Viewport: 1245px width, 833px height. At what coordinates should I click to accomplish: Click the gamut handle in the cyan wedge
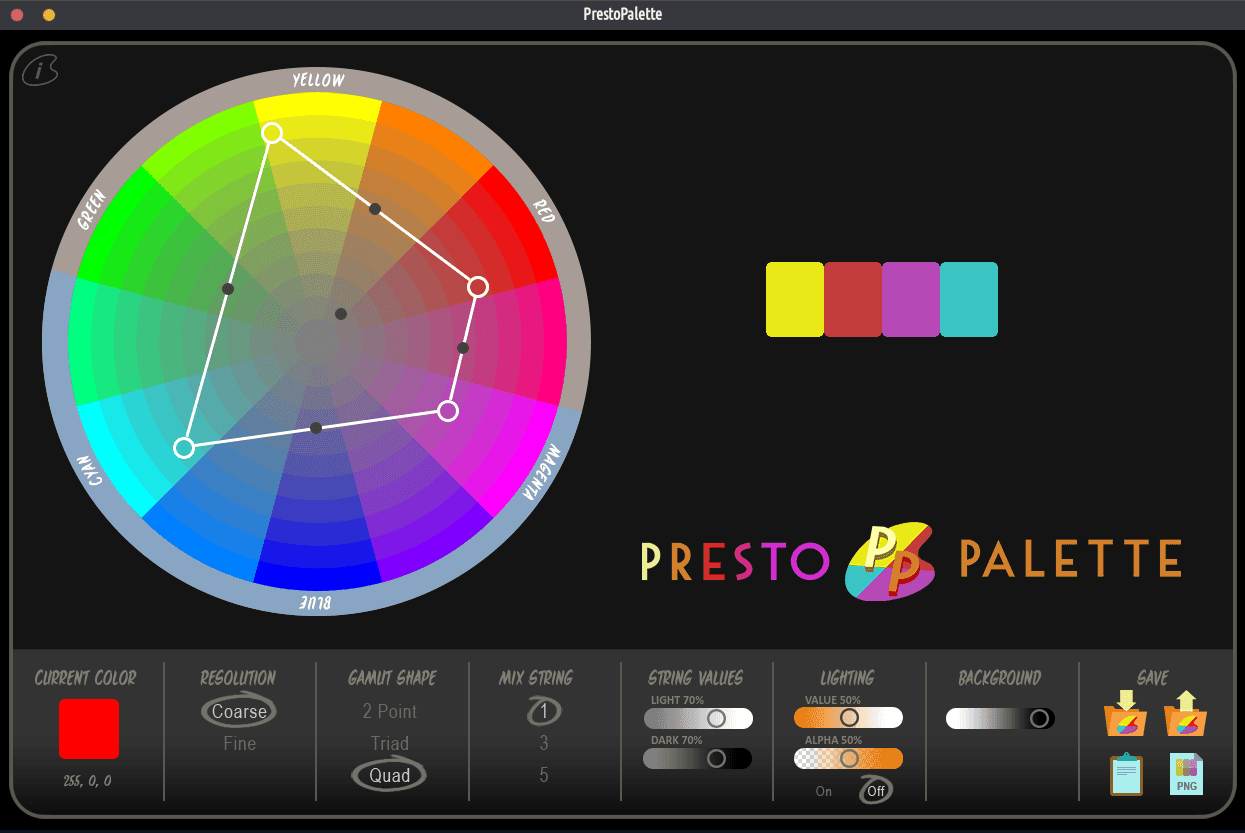coord(184,447)
